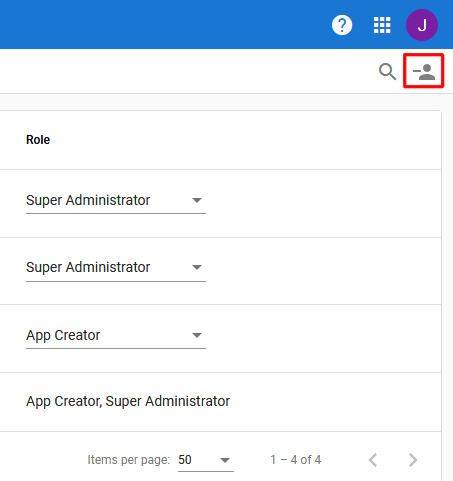This screenshot has height=481, width=453.
Task: Click arrow beside second Super Administrator
Action: pos(197,267)
